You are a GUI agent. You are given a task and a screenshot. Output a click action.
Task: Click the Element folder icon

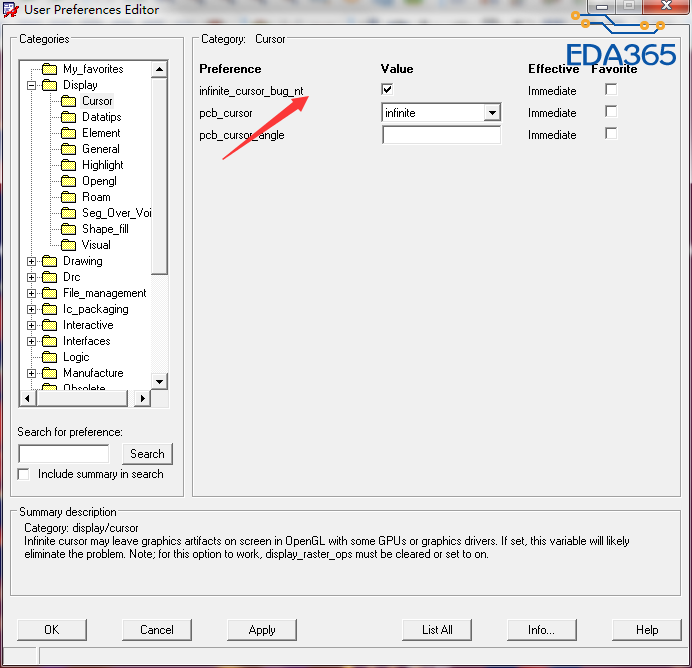point(68,133)
